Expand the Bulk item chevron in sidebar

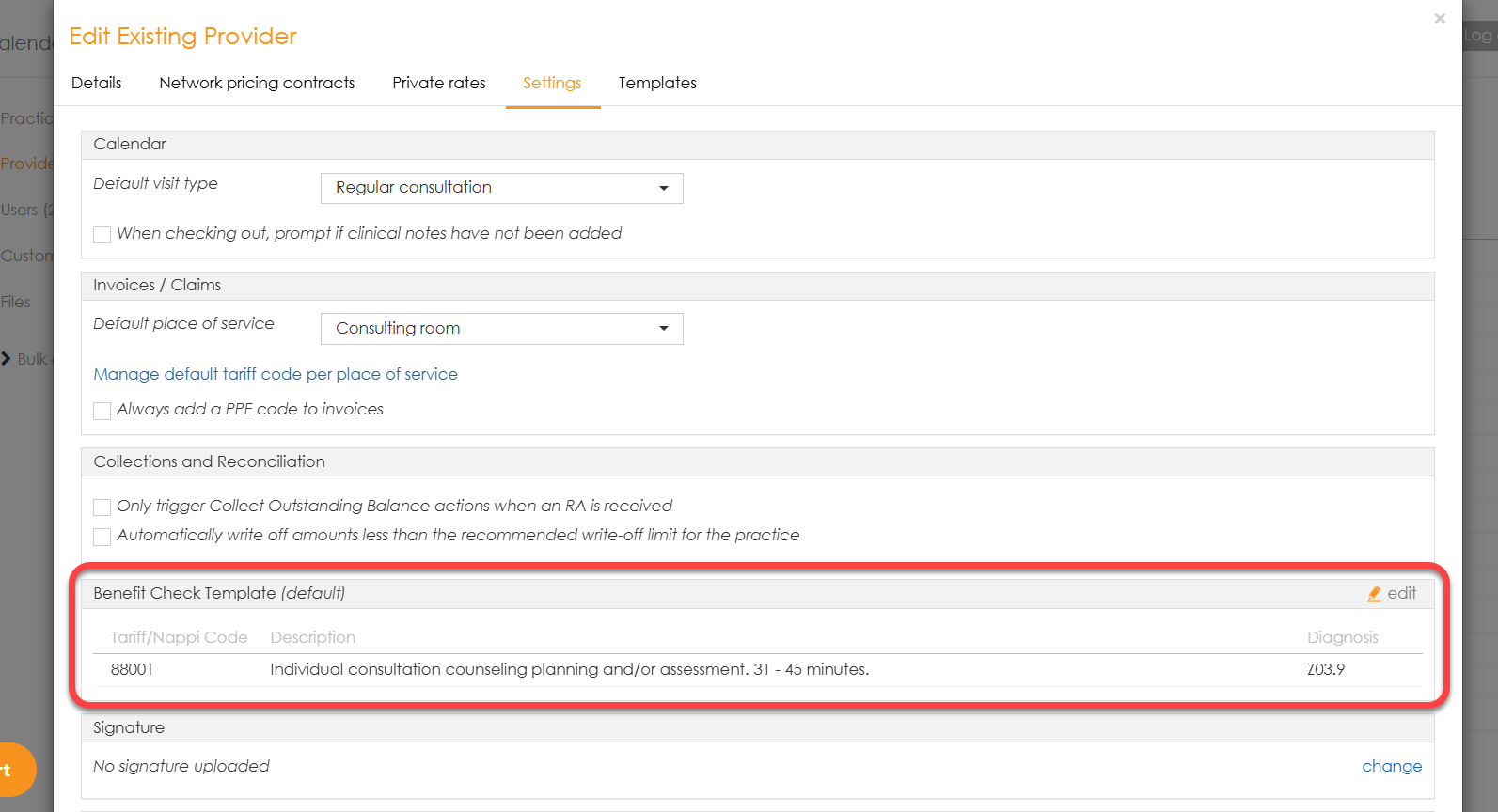click(x=7, y=359)
